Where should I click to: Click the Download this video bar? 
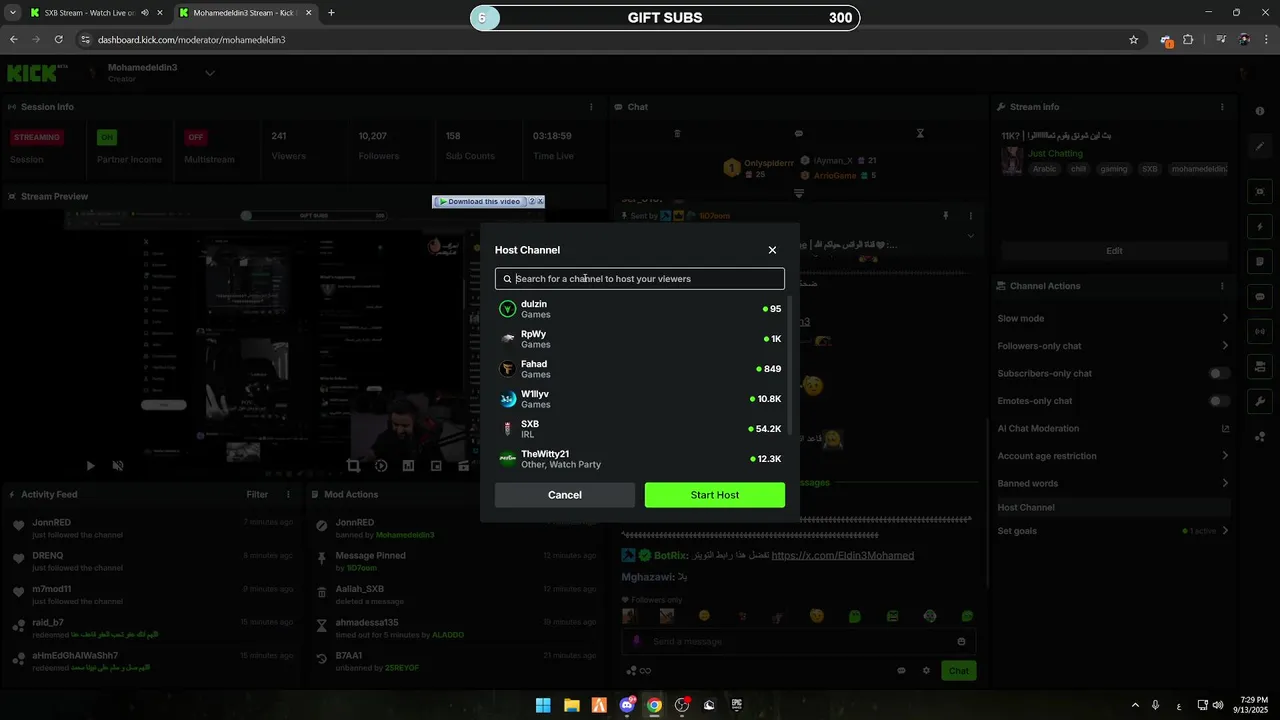488,202
